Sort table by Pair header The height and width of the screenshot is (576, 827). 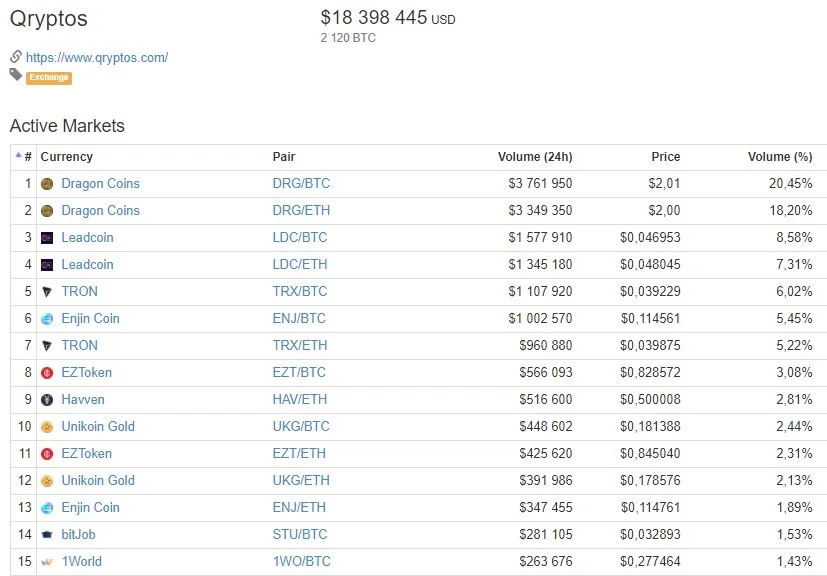[x=284, y=157]
